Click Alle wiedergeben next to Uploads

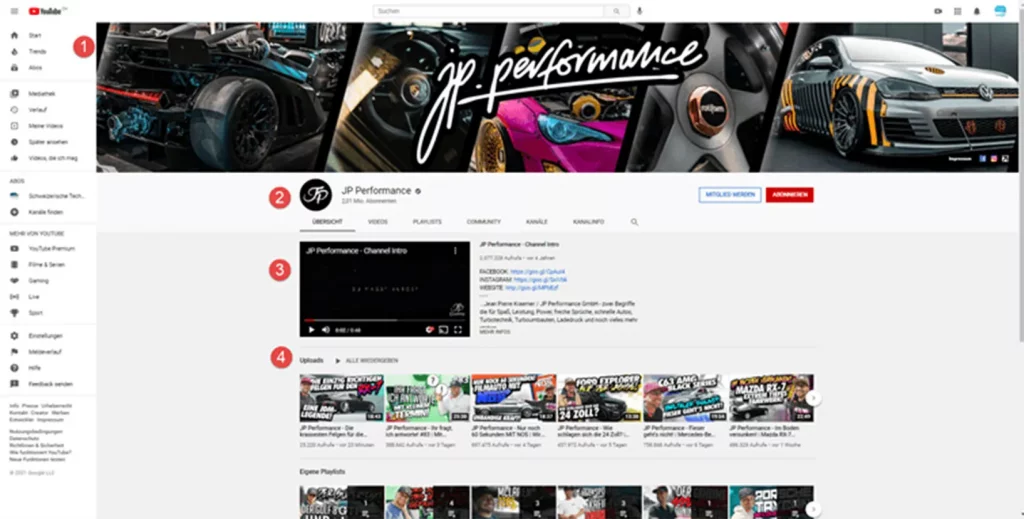coord(366,360)
